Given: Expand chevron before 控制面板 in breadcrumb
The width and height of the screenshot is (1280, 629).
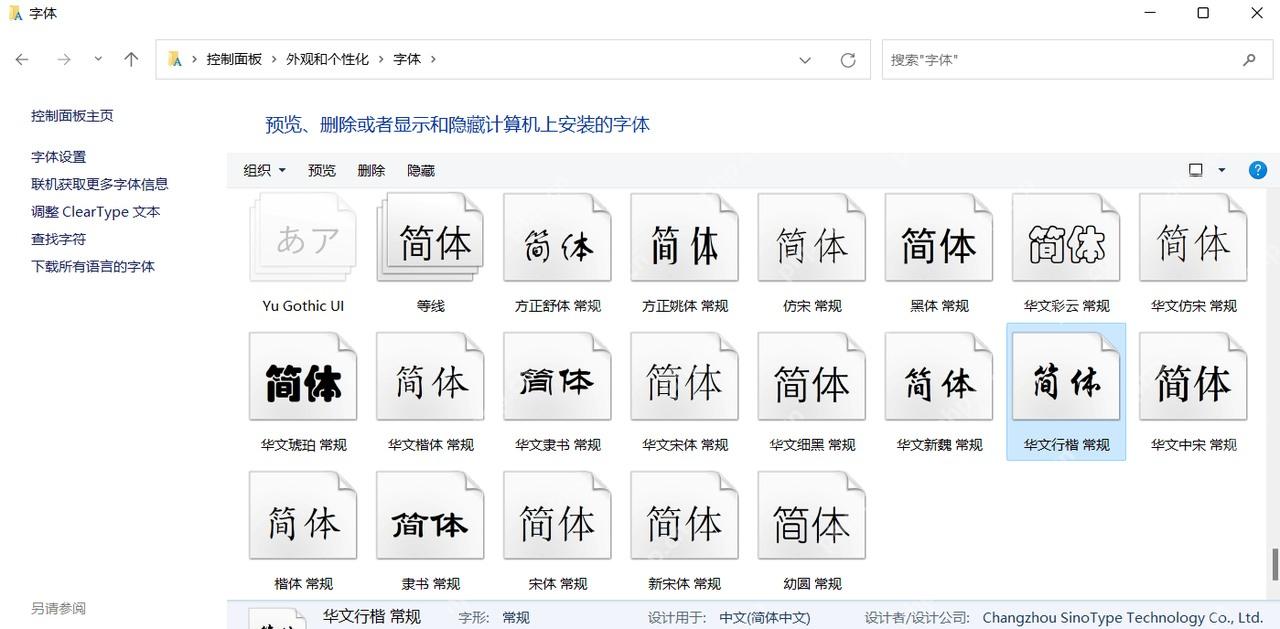Looking at the screenshot, I should coord(195,60).
